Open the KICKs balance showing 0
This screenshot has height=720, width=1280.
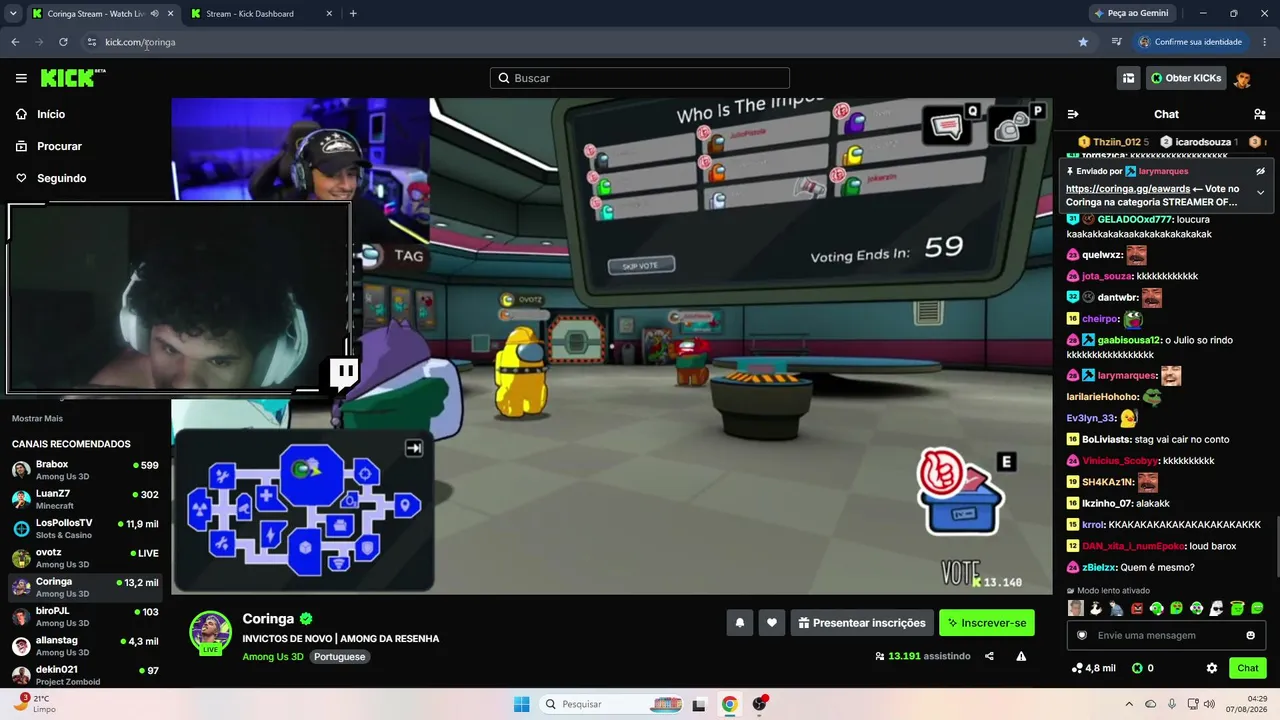[x=1143, y=668]
